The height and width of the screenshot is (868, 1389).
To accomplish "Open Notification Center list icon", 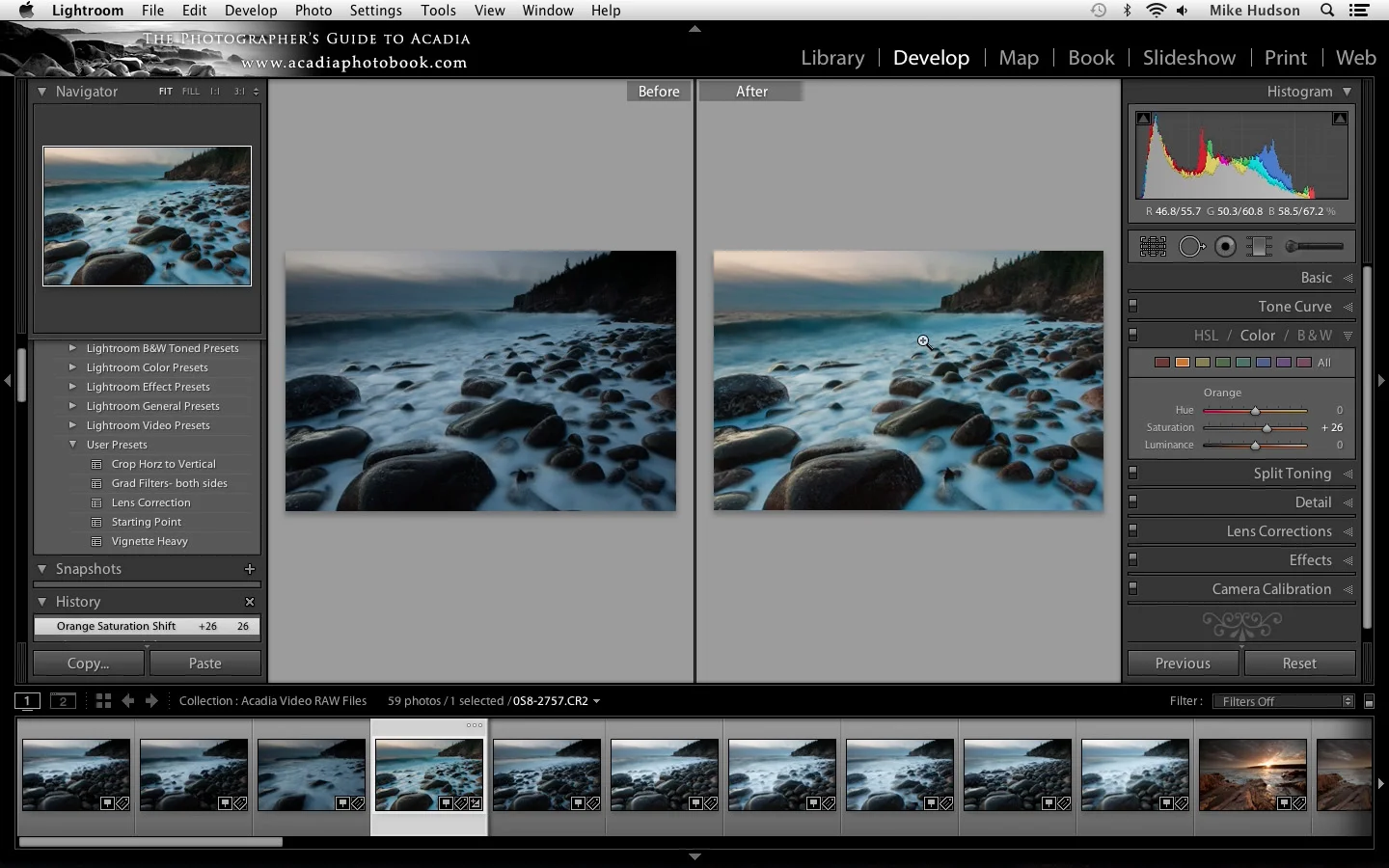I will pyautogui.click(x=1359, y=11).
